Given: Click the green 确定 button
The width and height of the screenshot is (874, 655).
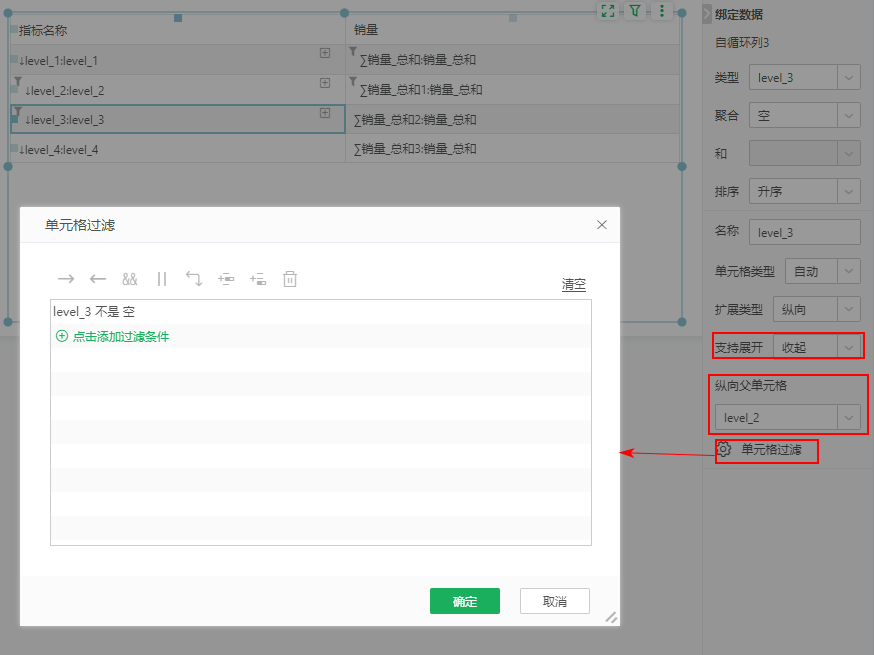Looking at the screenshot, I should (x=464, y=601).
